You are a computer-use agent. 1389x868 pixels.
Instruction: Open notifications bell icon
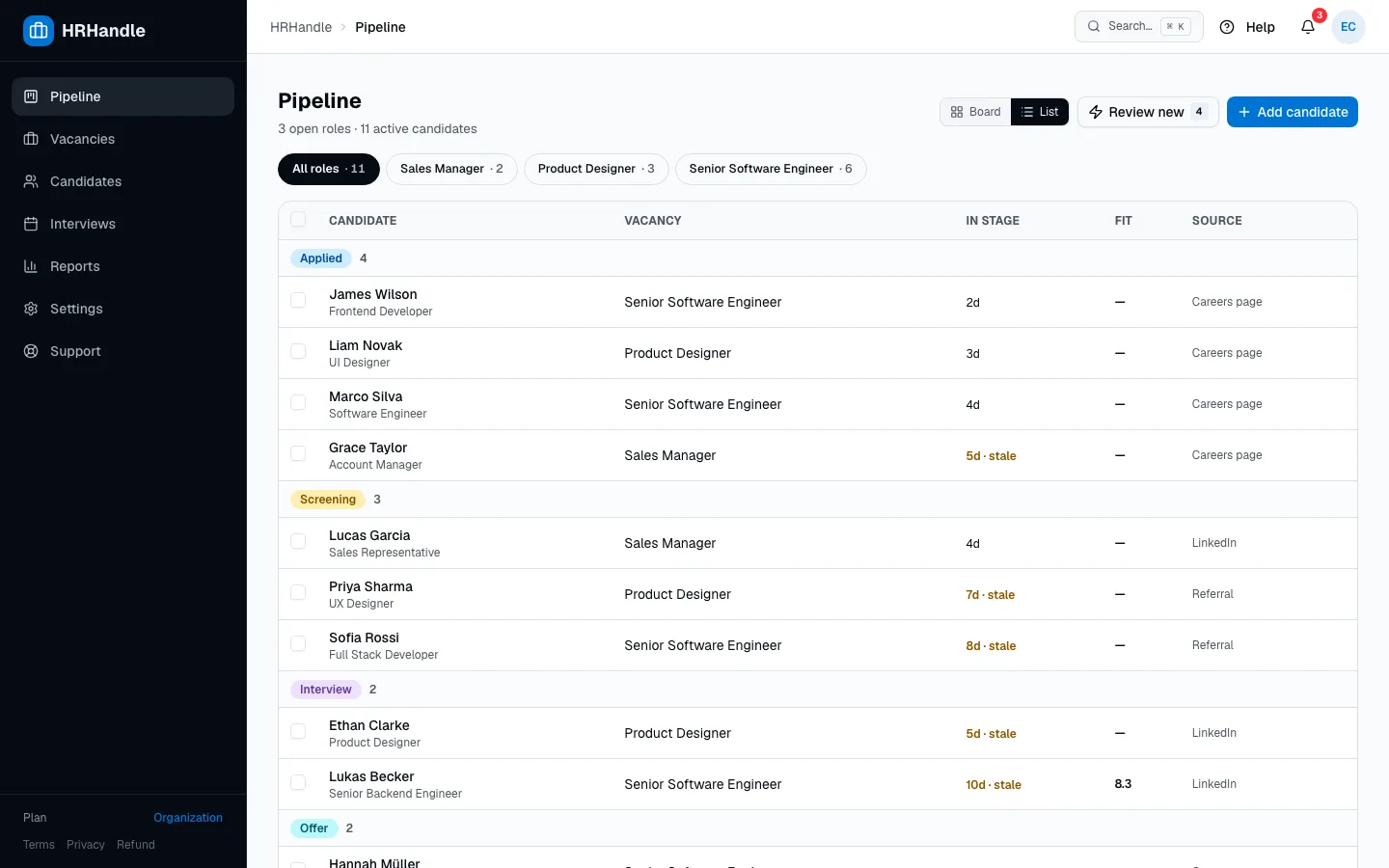pyautogui.click(x=1308, y=27)
